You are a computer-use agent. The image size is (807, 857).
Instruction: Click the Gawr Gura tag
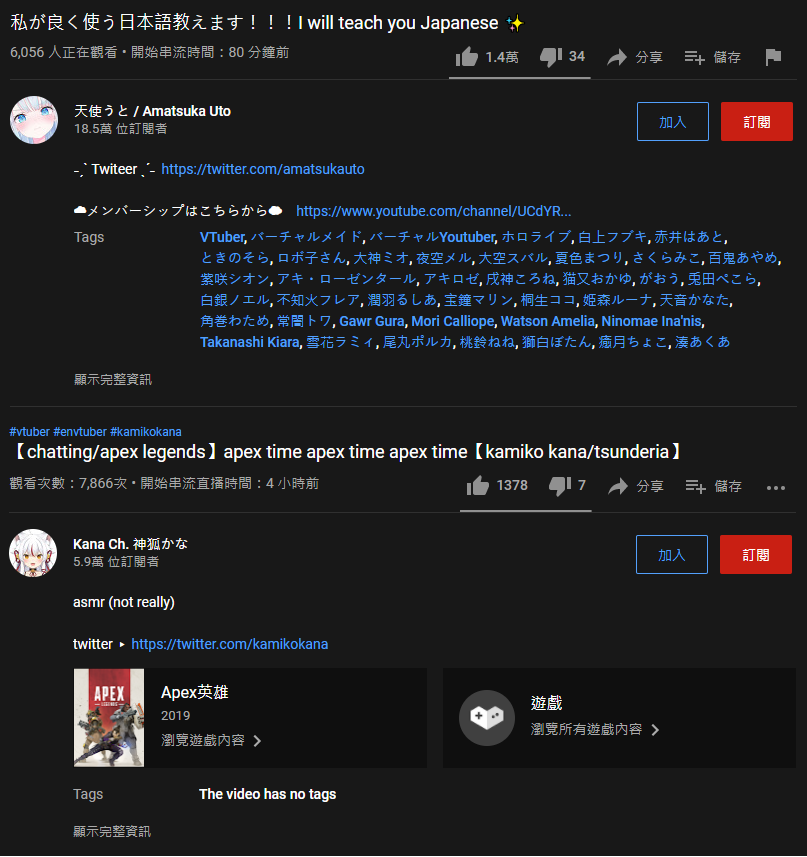point(372,321)
